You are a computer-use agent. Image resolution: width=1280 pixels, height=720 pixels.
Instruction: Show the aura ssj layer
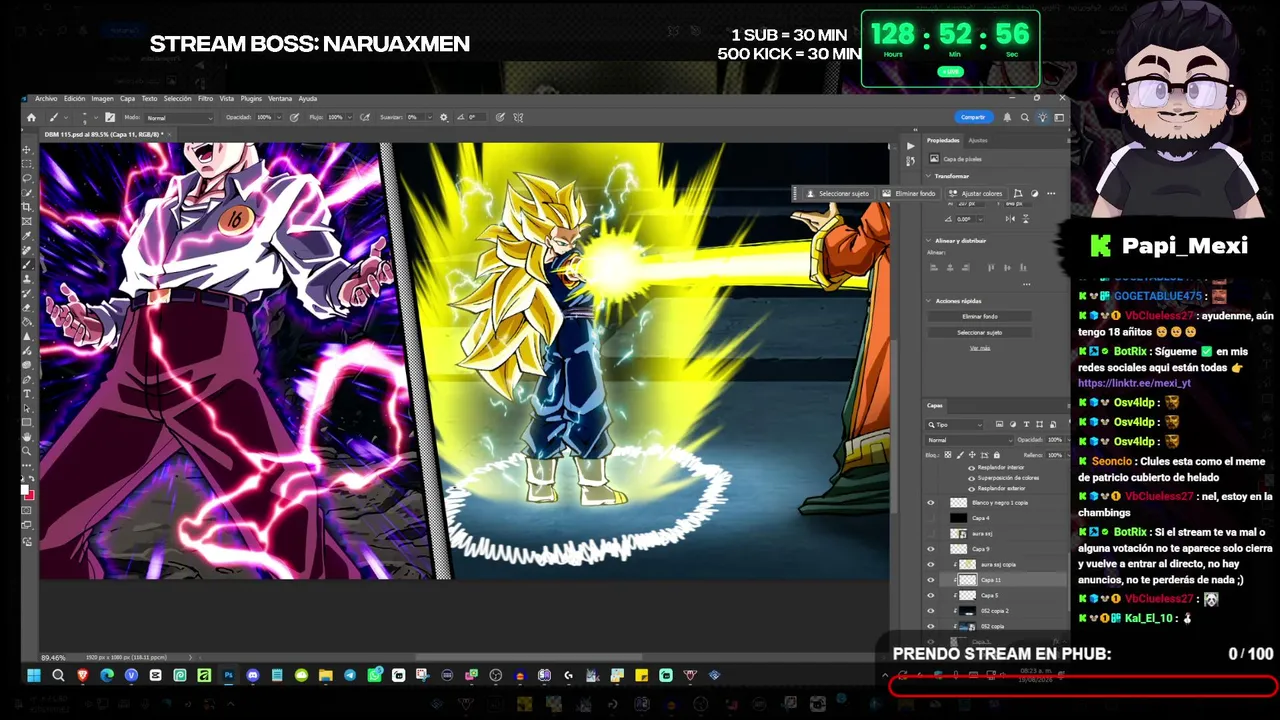coord(930,534)
